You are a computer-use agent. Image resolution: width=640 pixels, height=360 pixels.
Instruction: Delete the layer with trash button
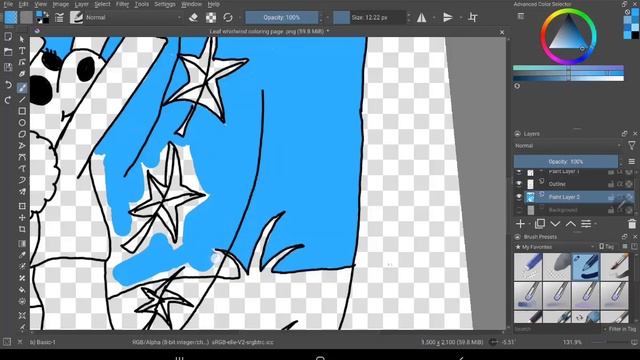click(632, 224)
